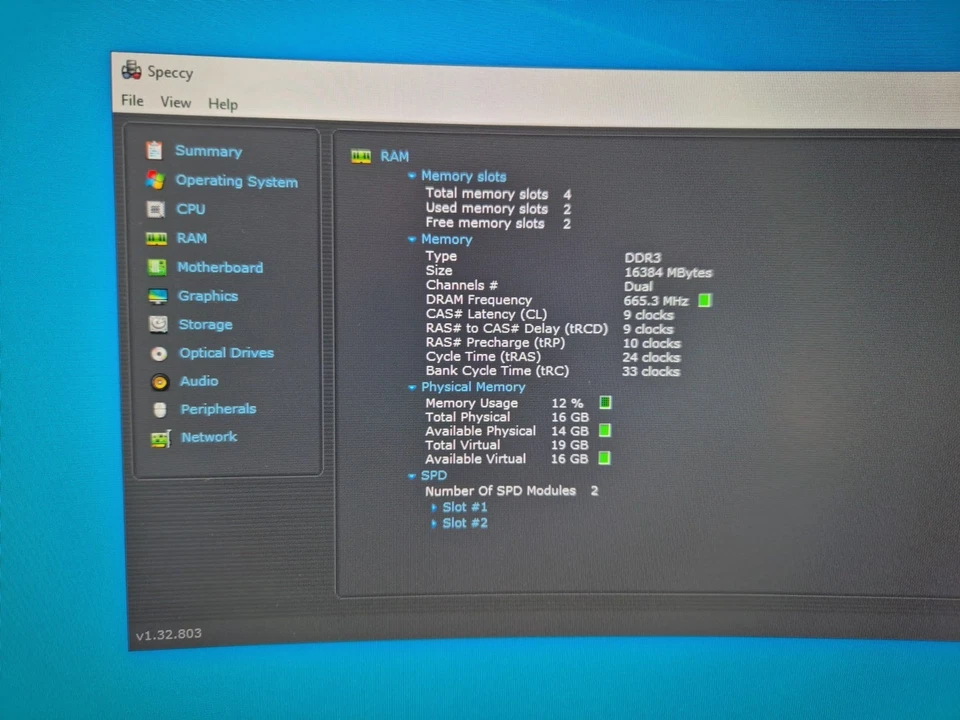
Task: Click the Optical Drives disc icon
Action: (159, 352)
